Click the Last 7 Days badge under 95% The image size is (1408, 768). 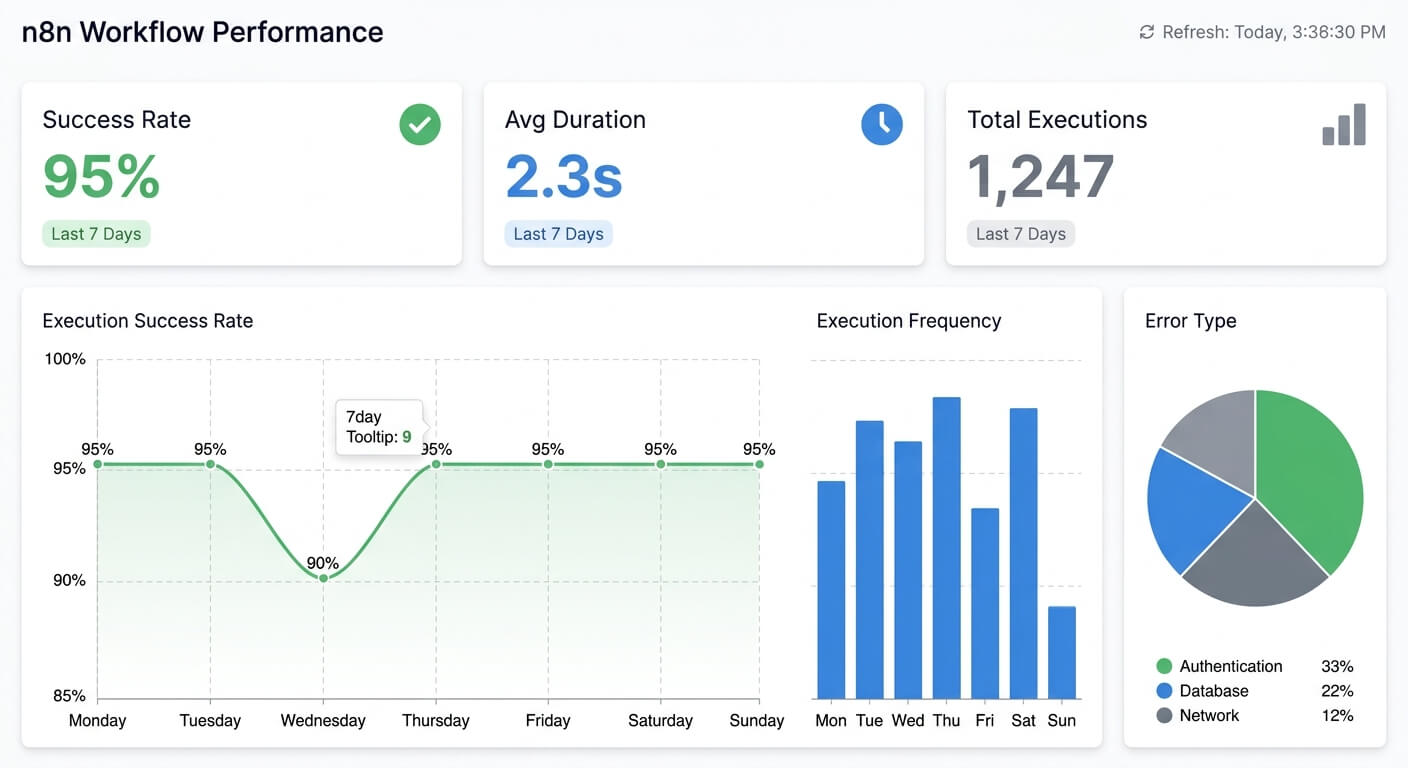96,234
